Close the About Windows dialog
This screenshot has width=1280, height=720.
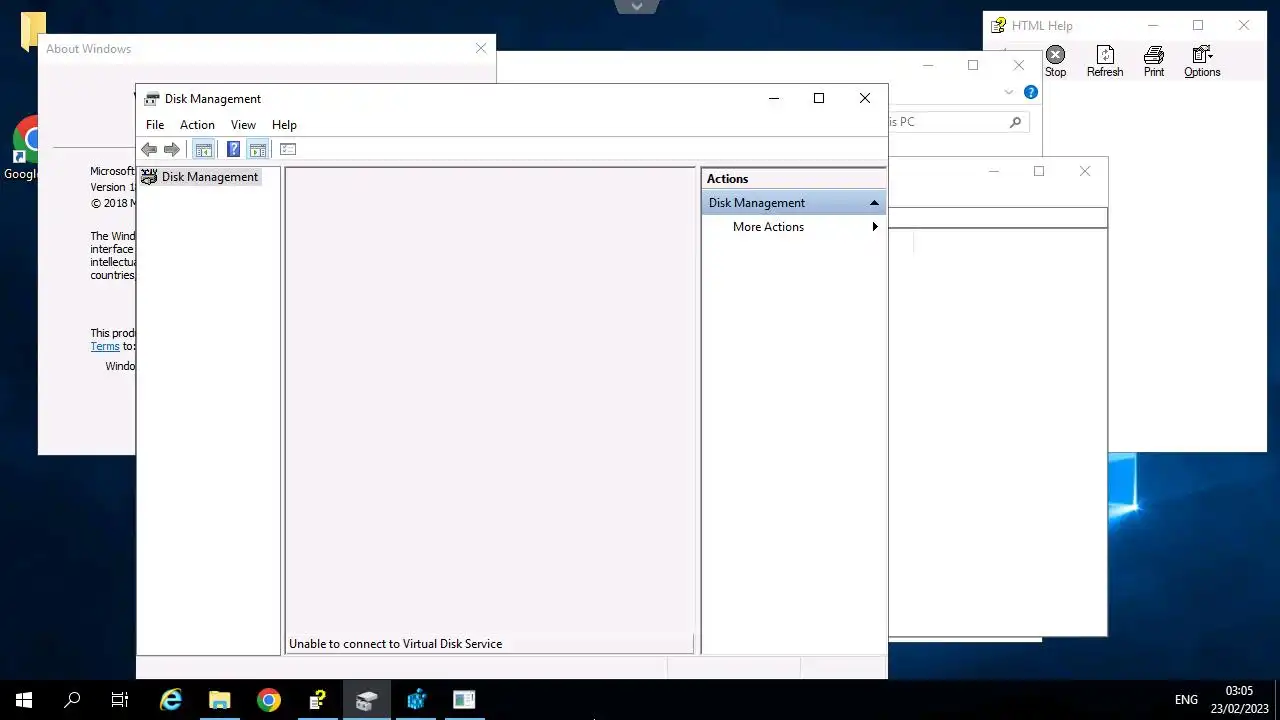coord(481,48)
